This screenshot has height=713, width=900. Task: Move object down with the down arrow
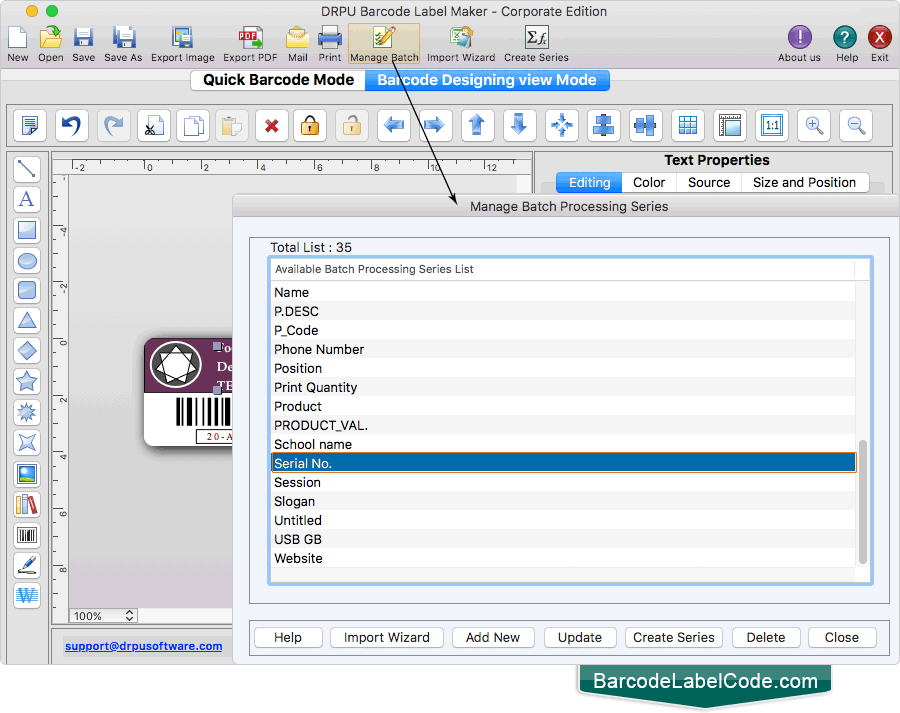519,125
